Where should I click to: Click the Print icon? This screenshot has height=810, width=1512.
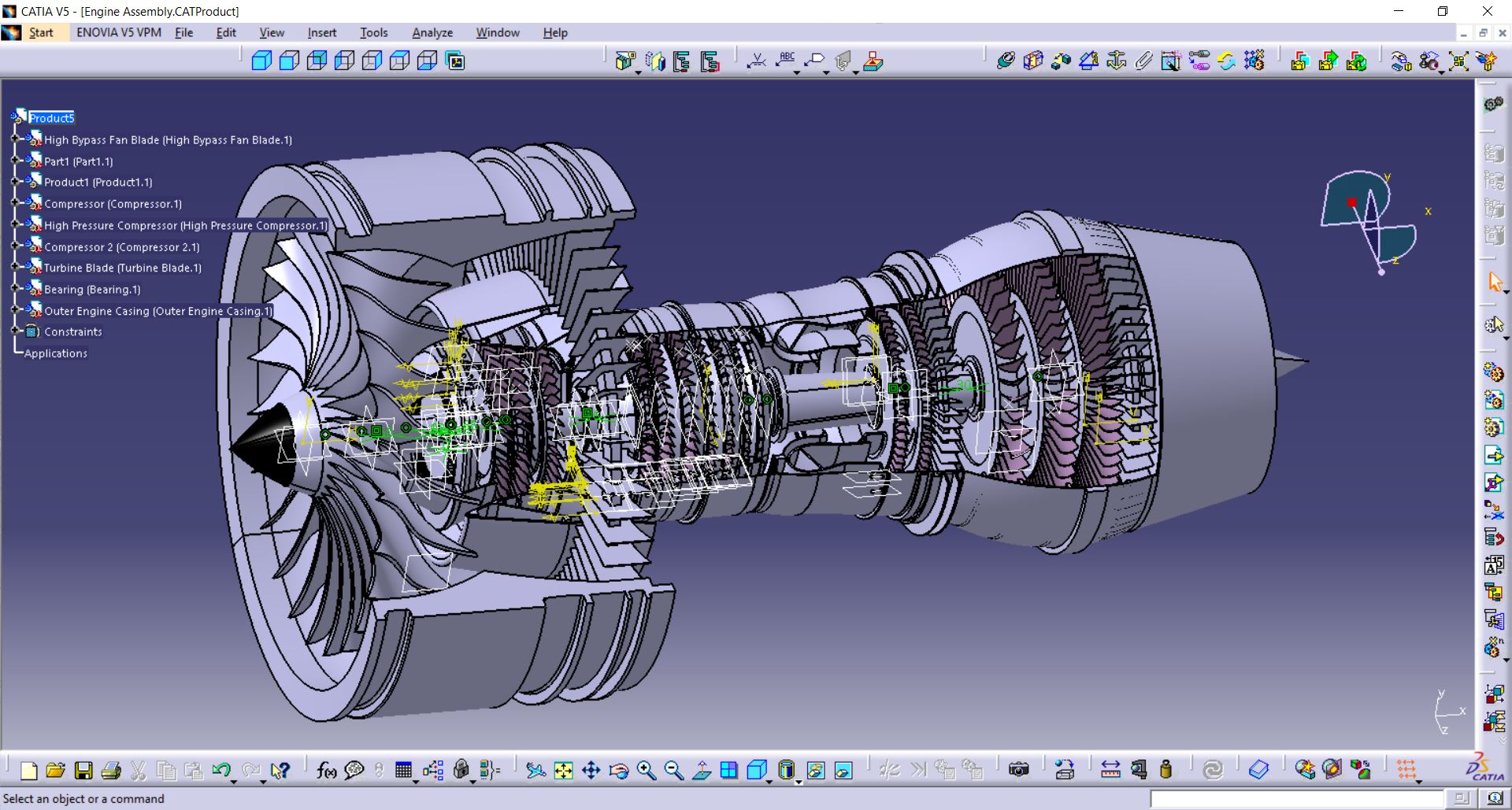coord(111,770)
